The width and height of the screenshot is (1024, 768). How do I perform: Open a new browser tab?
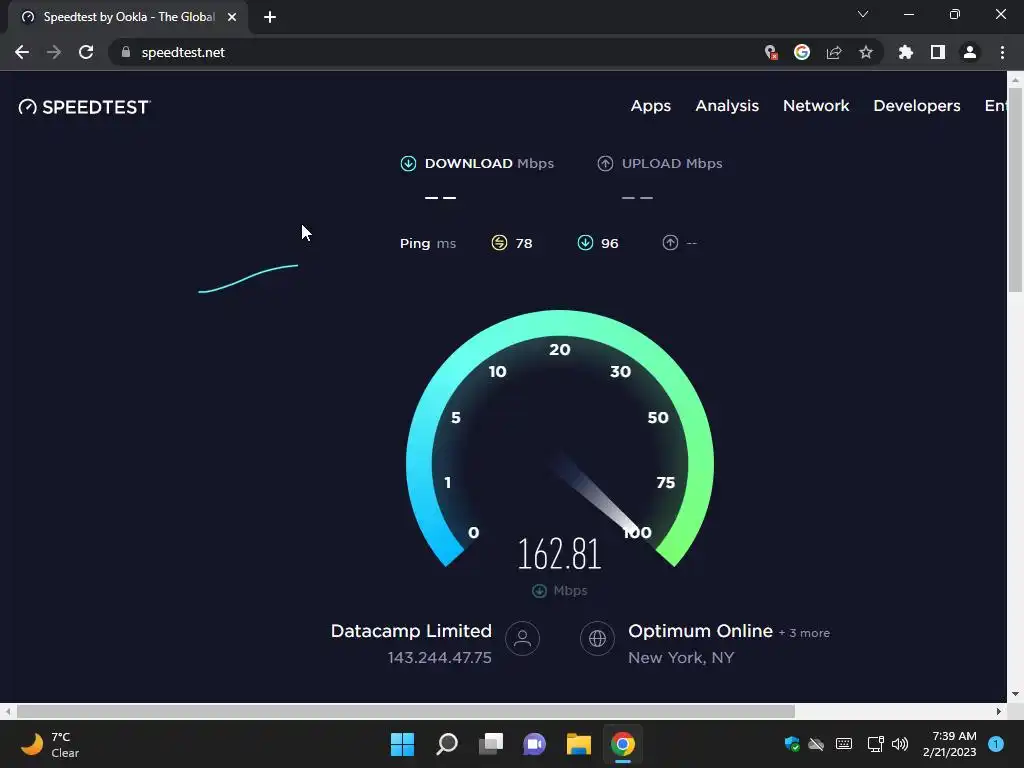click(x=270, y=18)
